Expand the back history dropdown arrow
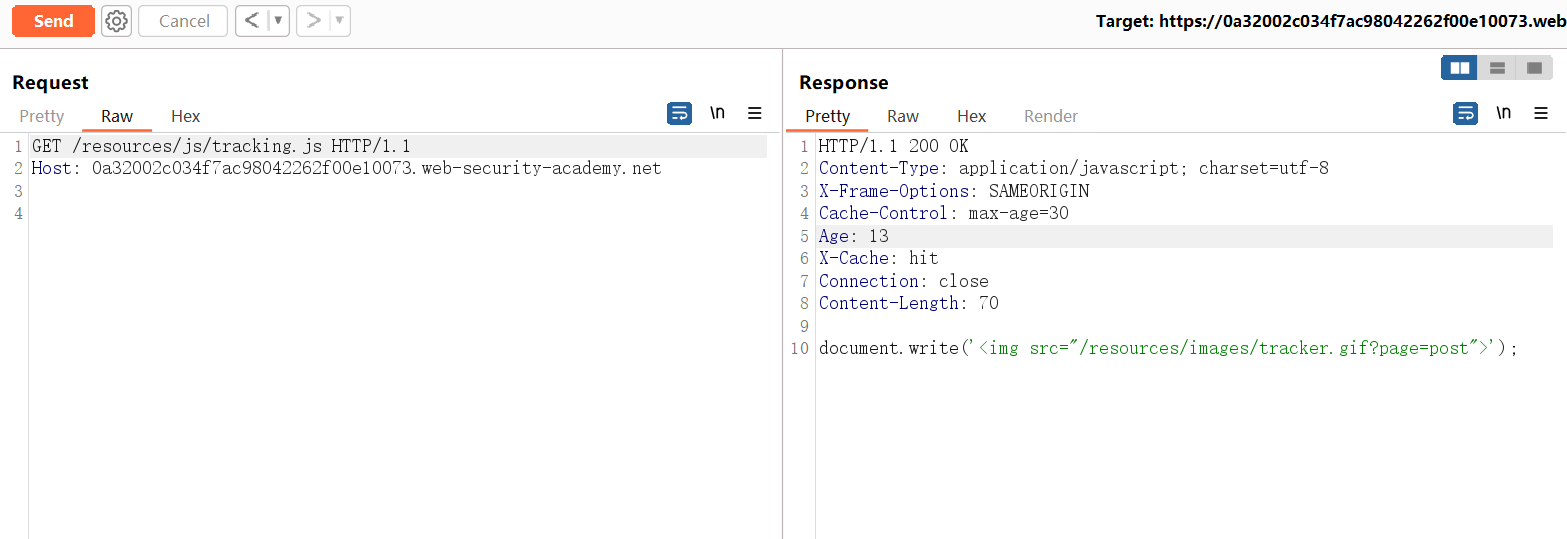 click(x=278, y=21)
